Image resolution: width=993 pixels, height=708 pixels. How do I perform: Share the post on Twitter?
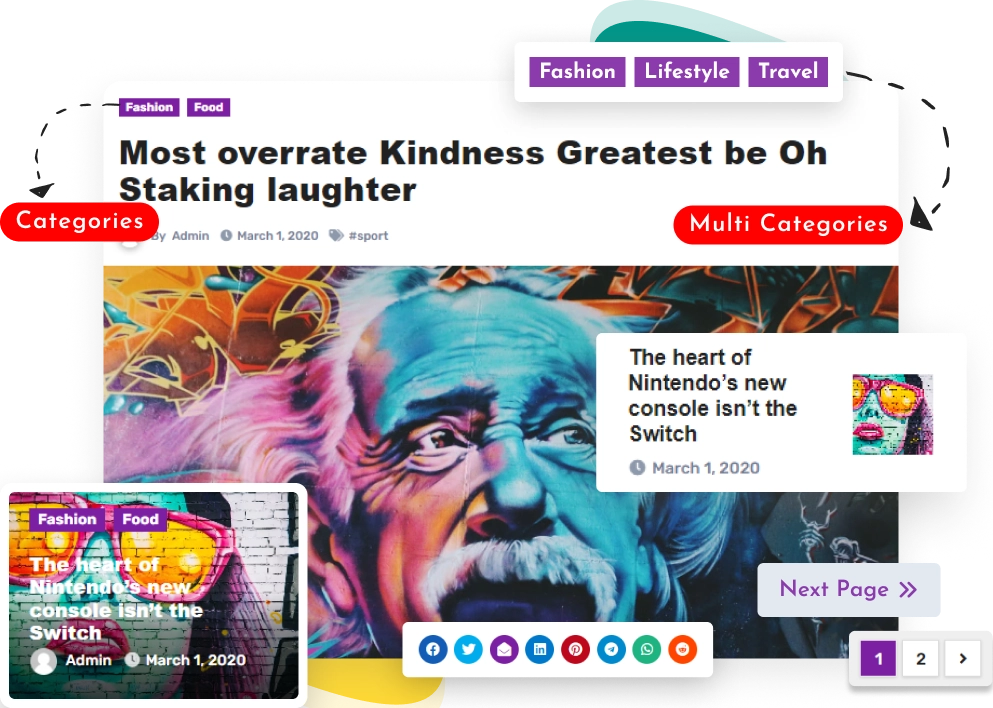point(469,650)
